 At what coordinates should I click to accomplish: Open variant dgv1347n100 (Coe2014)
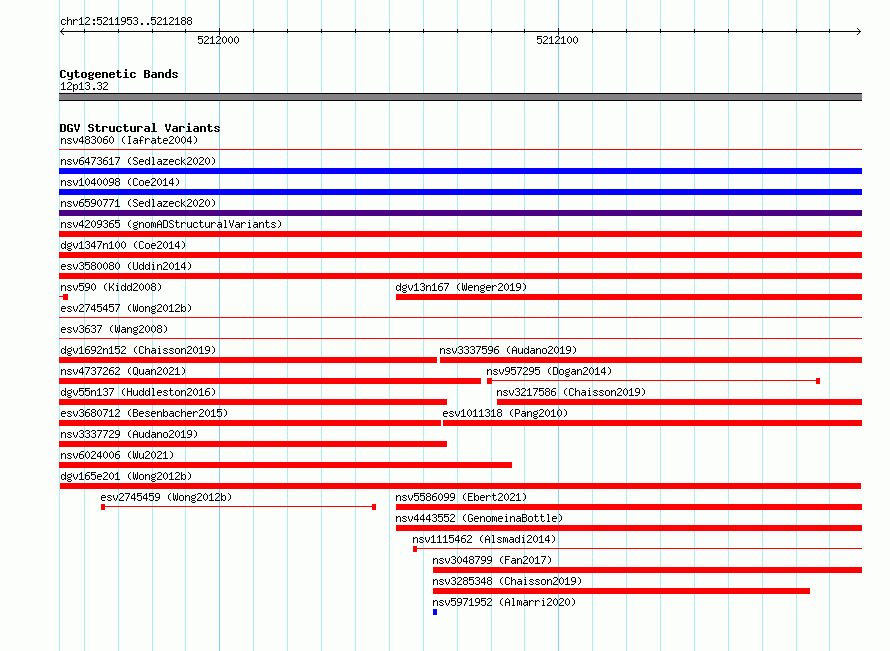point(123,245)
